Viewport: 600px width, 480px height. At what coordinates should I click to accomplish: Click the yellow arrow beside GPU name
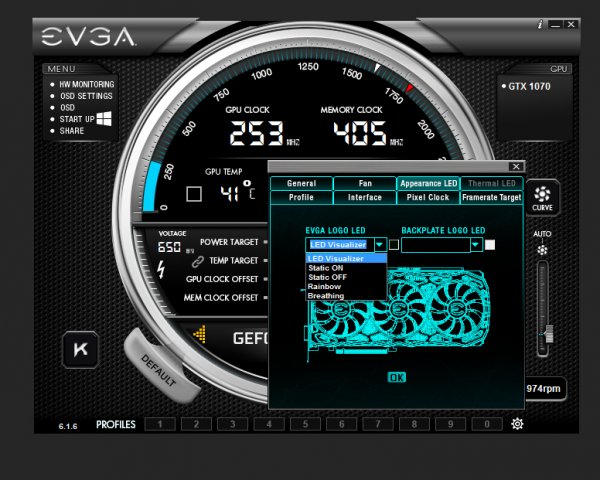pos(200,334)
